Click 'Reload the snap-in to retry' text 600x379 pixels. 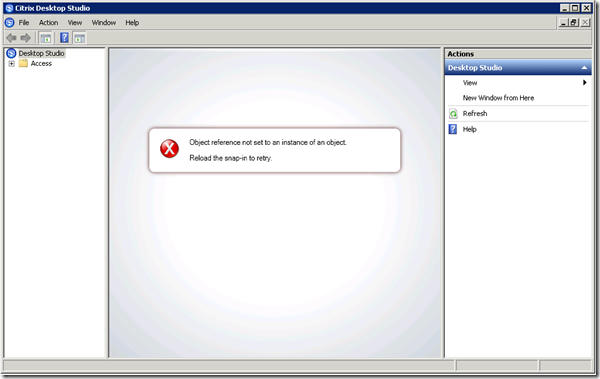pyautogui.click(x=231, y=158)
